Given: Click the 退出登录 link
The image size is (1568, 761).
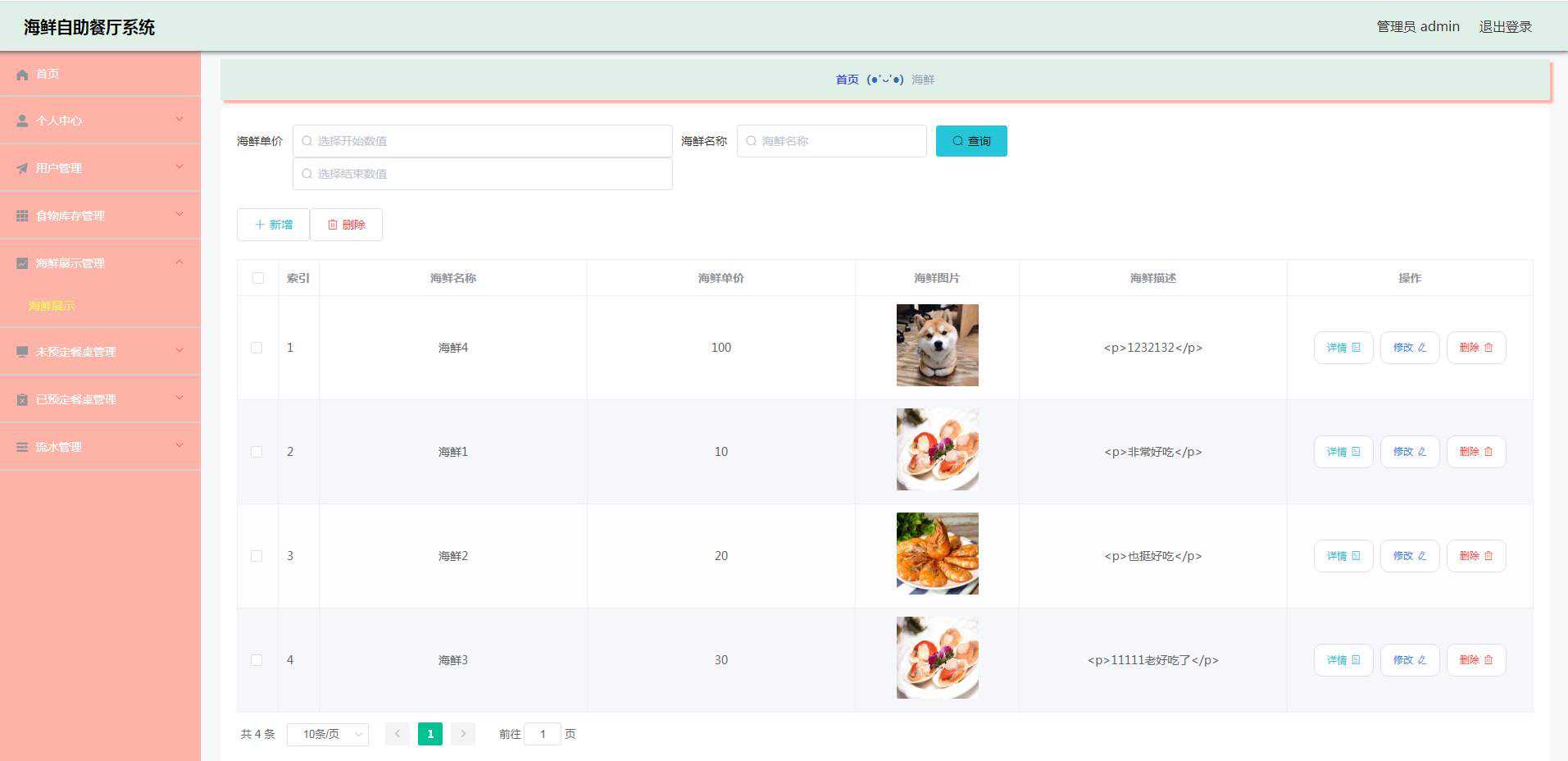Looking at the screenshot, I should coord(1506,26).
